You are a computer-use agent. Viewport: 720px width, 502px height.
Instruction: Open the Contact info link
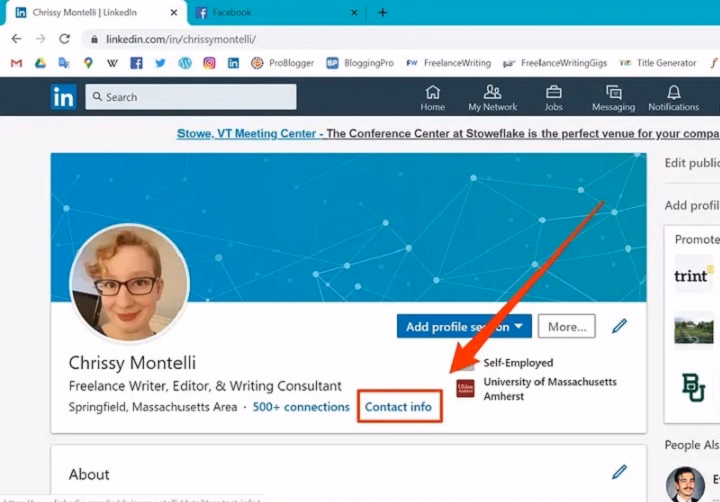click(398, 407)
